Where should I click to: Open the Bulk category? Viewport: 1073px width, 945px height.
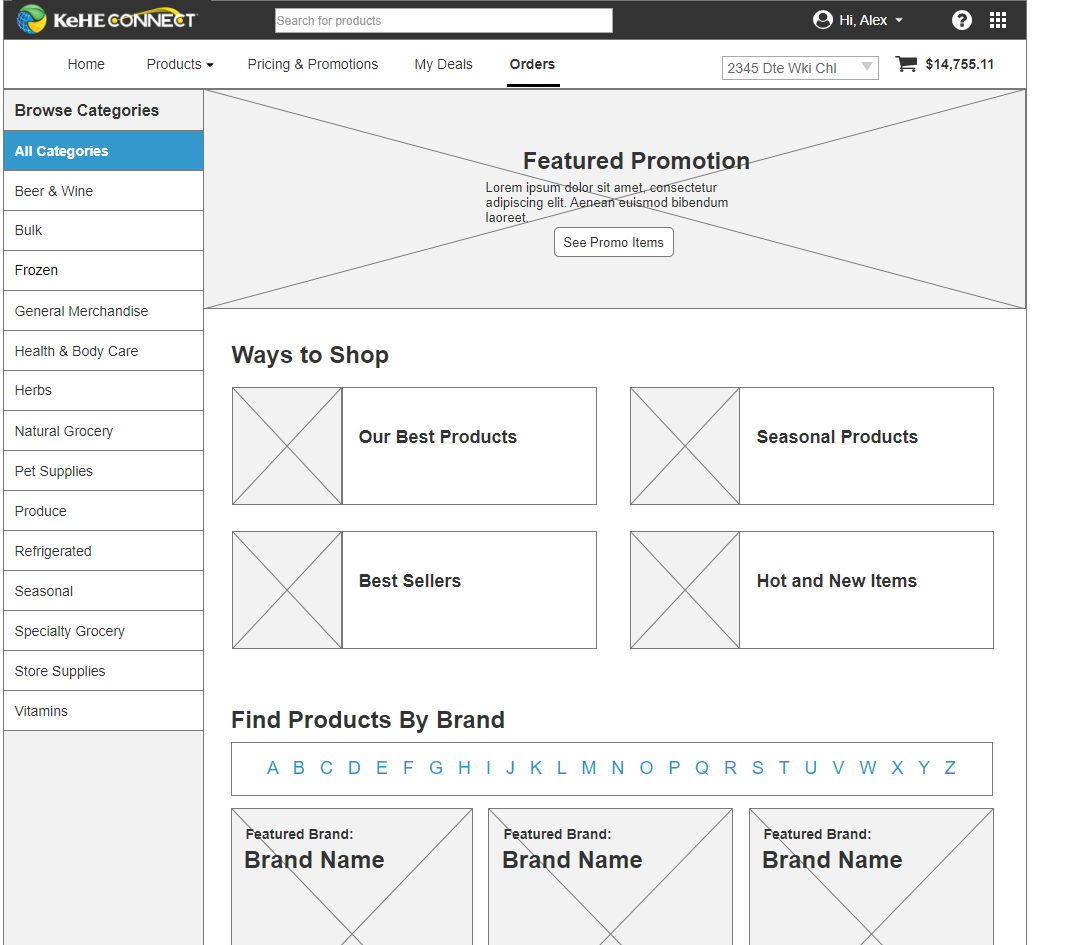pos(103,231)
